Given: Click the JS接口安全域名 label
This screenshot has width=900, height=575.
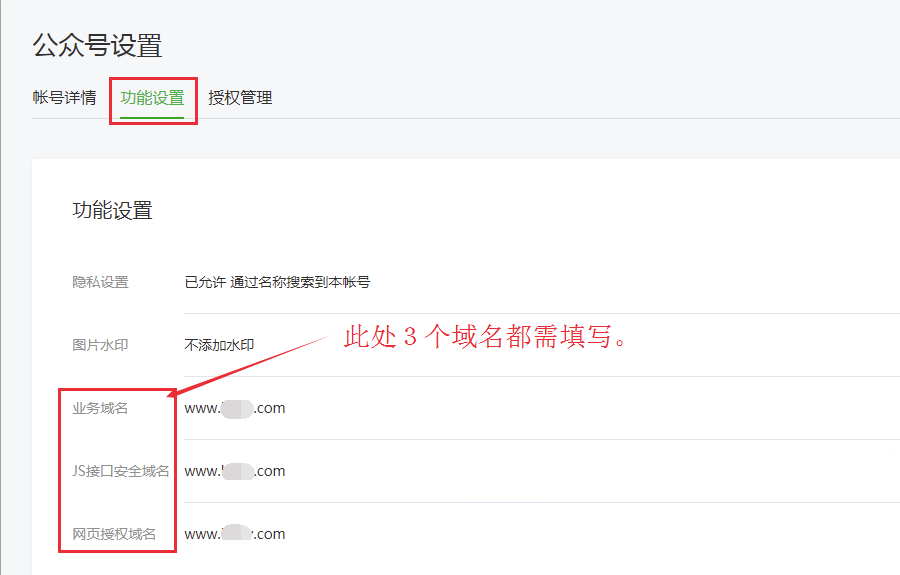Looking at the screenshot, I should click(x=121, y=471).
